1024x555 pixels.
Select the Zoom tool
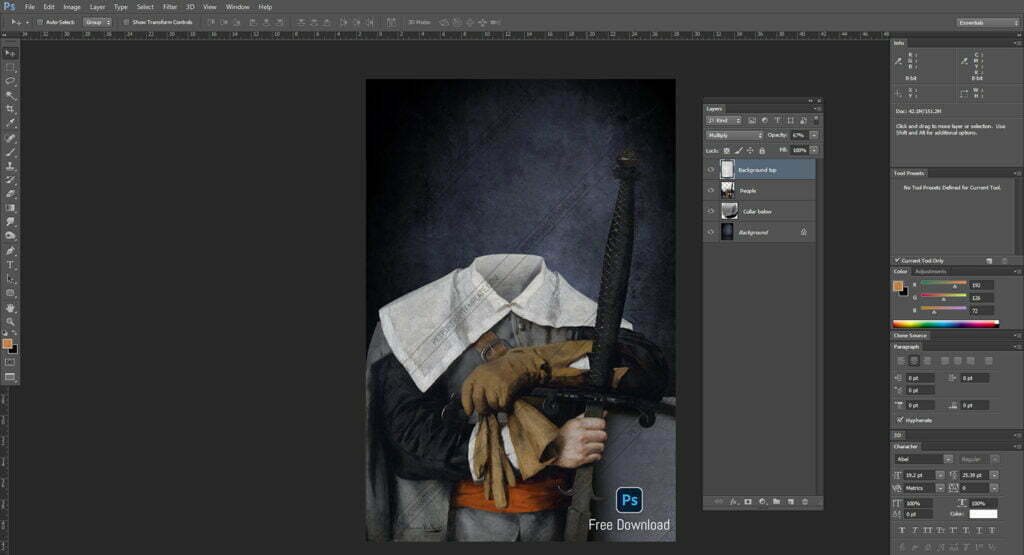coord(10,321)
